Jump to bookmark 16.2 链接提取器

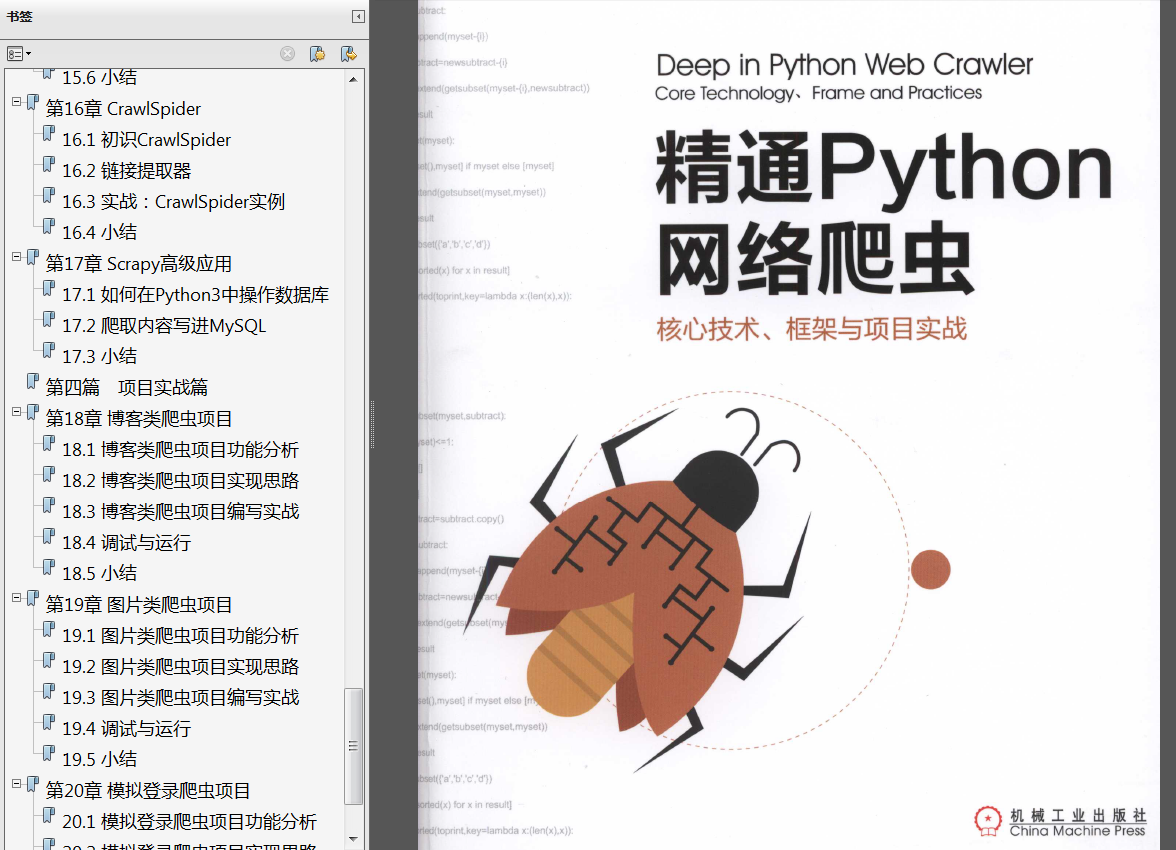[126, 171]
